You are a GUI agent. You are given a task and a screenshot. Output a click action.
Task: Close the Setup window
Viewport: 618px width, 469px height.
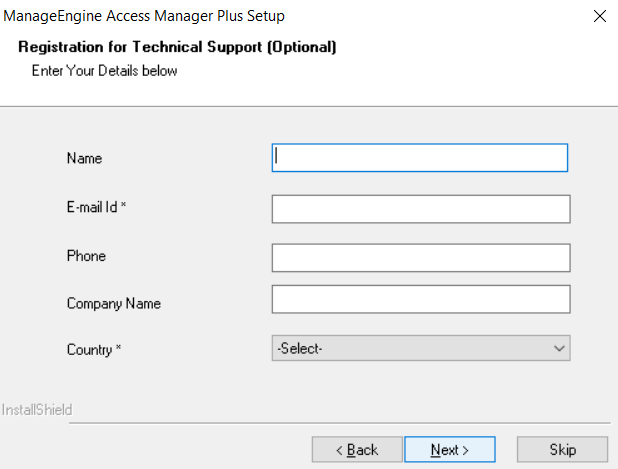[599, 16]
